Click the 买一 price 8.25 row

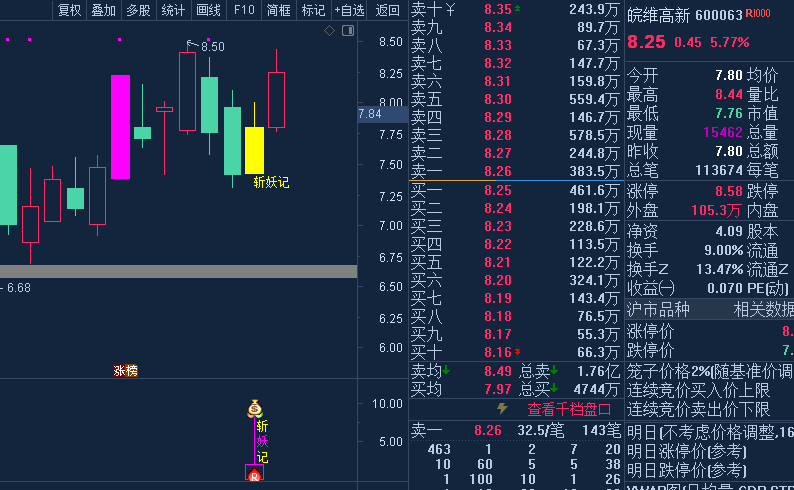(515, 190)
